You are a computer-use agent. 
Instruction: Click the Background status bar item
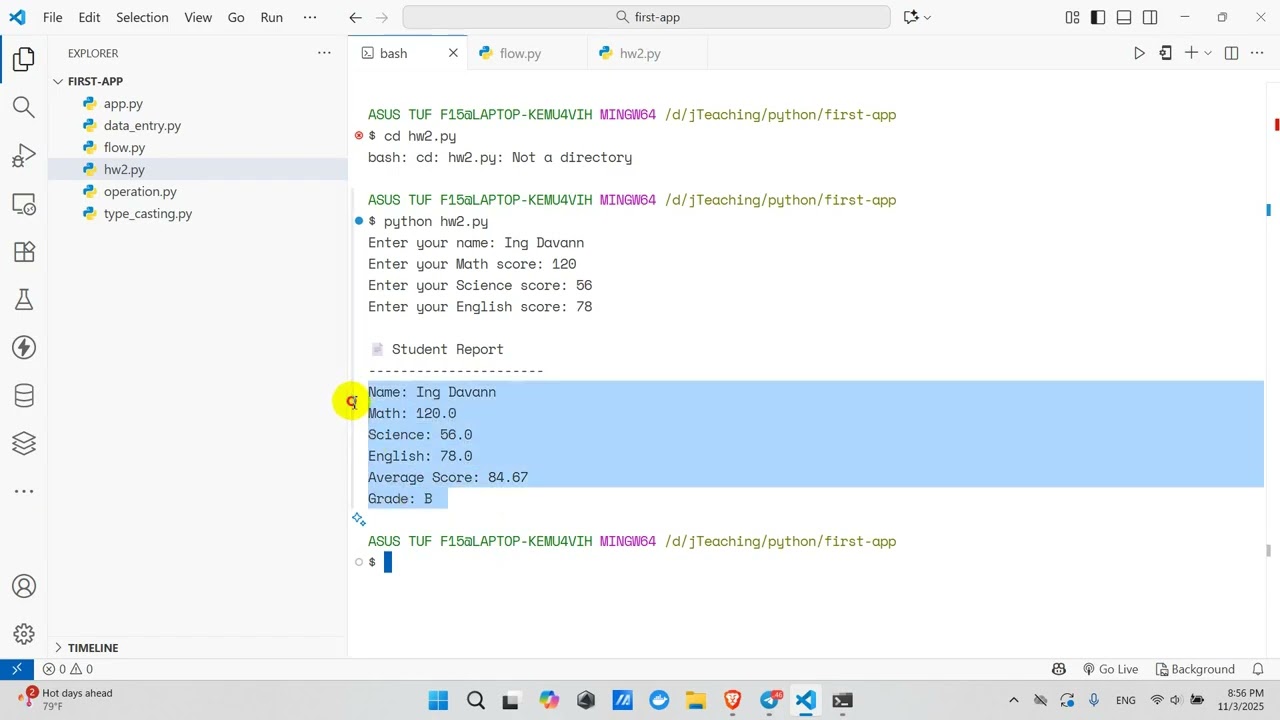(1195, 669)
